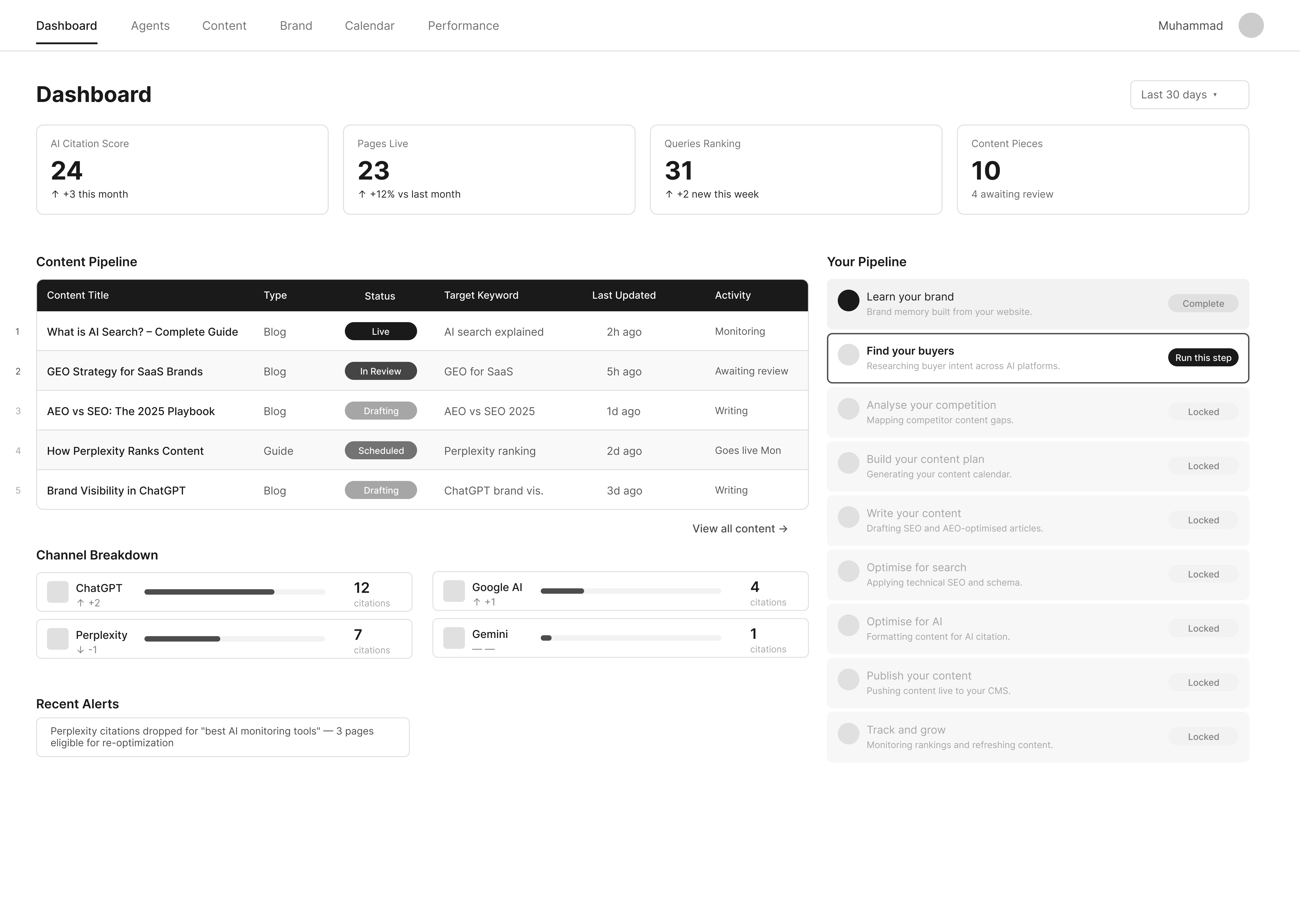1300x924 pixels.
Task: Click the Complete badge on Learn your brand
Action: click(1203, 303)
